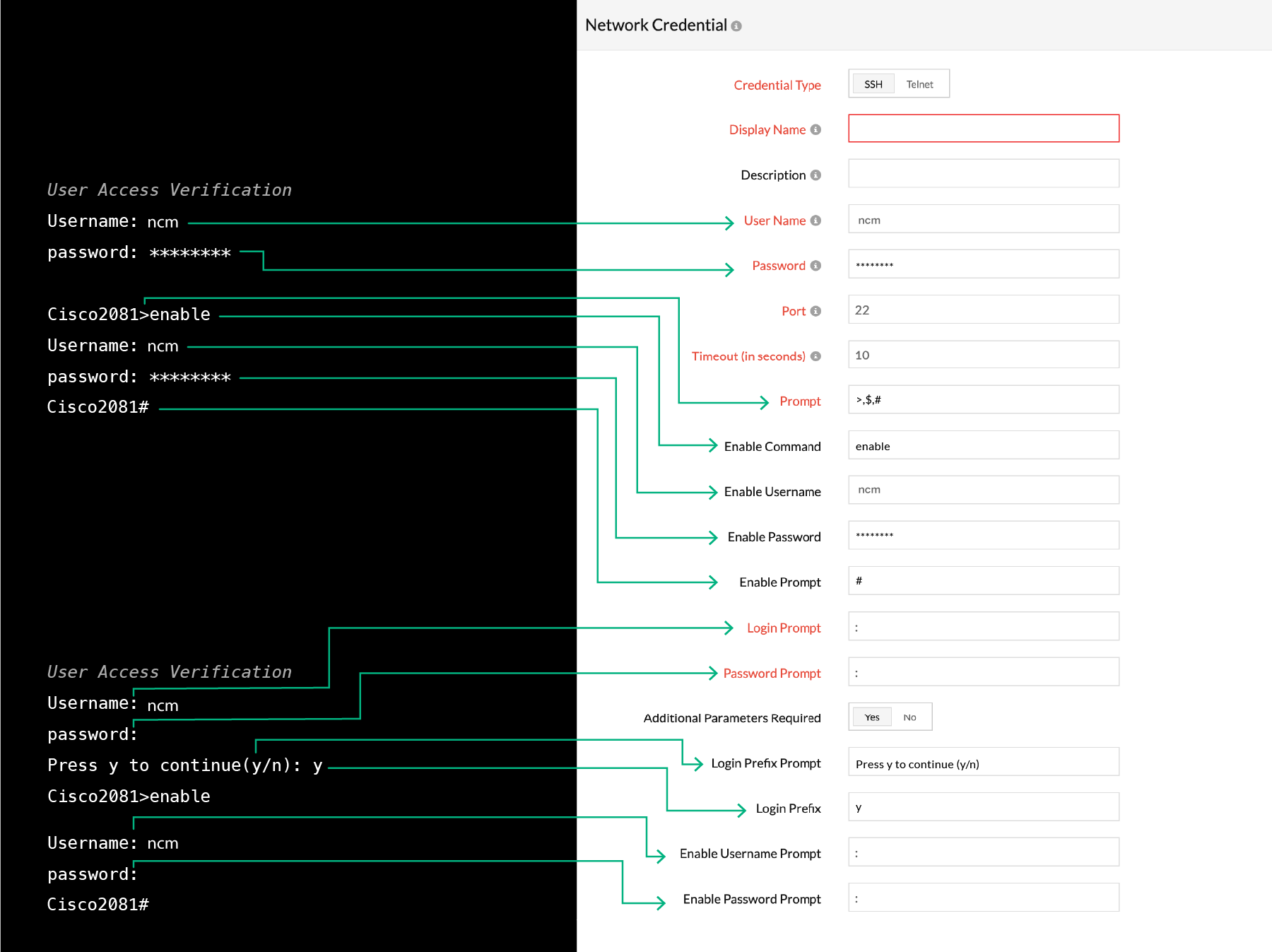Set Additional Parameters Required to No
Screen dimensions: 1272x952
[x=909, y=717]
